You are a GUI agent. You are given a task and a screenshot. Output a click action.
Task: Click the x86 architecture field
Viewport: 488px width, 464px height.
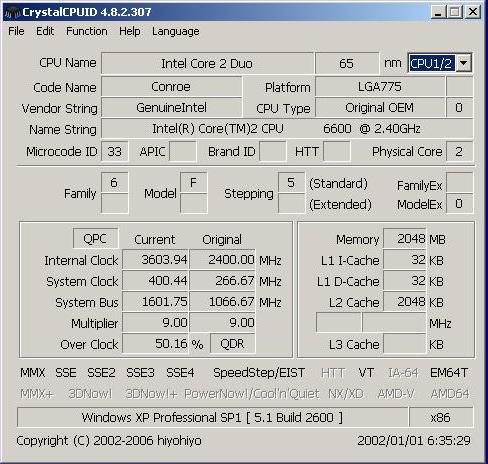(441, 417)
